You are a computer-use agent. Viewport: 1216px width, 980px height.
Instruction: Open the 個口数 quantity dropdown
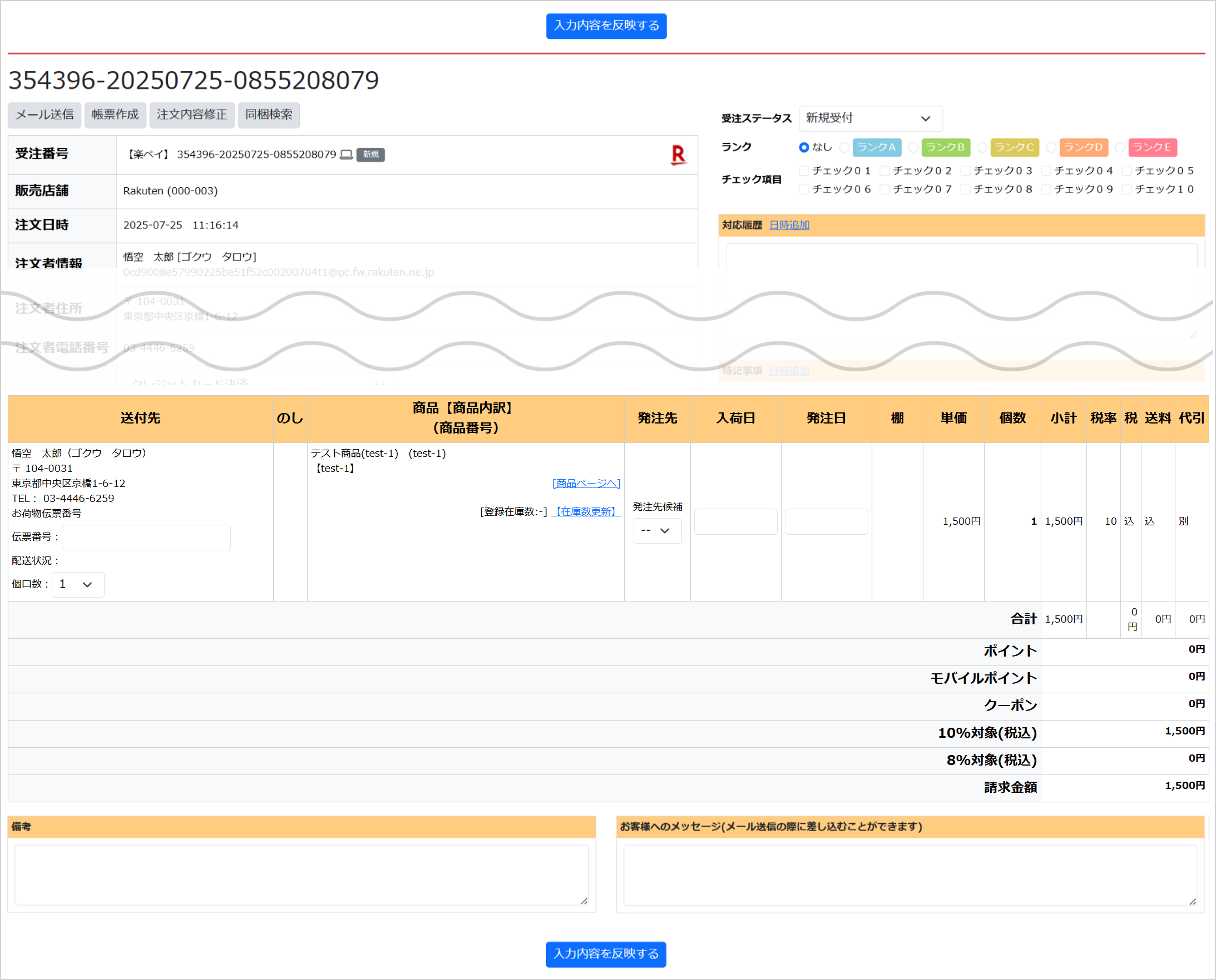coord(77,584)
